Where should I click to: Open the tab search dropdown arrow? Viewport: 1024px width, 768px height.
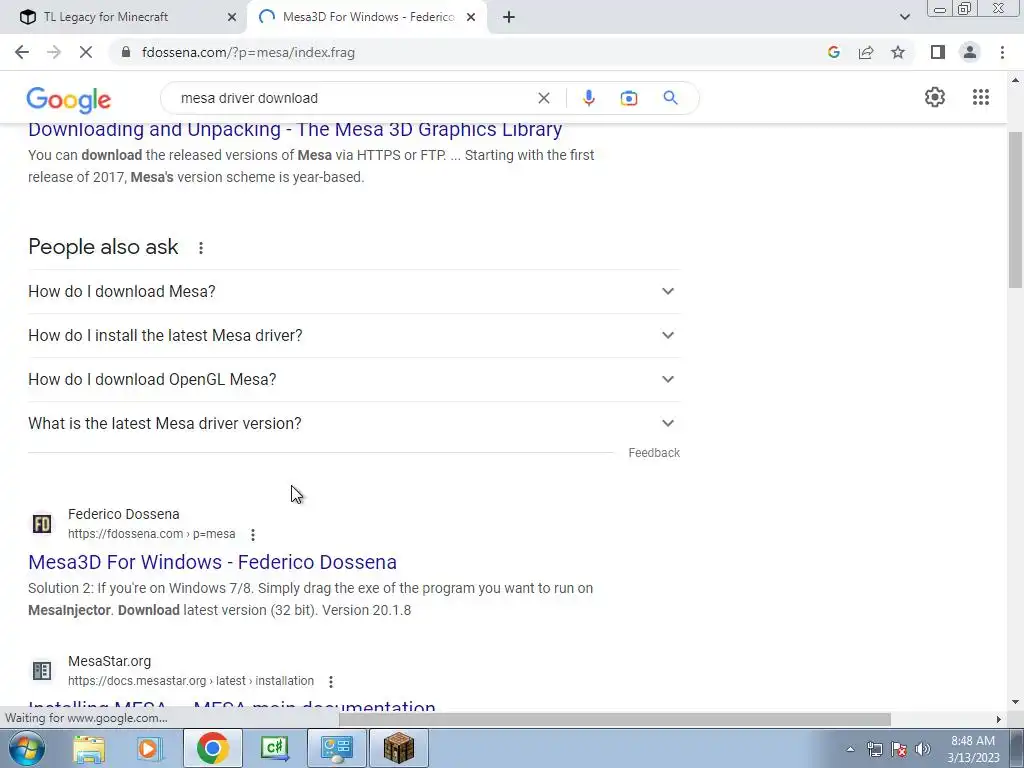tap(904, 17)
